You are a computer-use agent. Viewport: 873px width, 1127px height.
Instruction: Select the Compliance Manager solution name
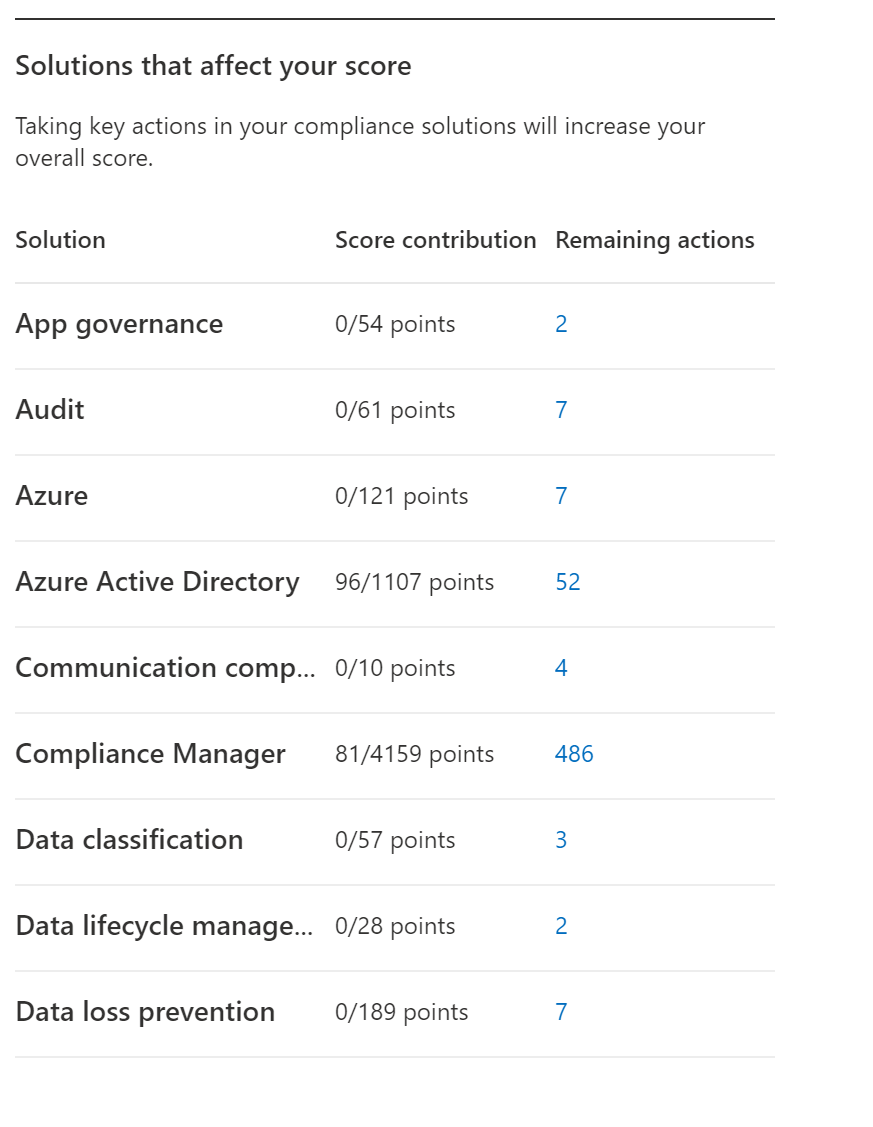(150, 754)
